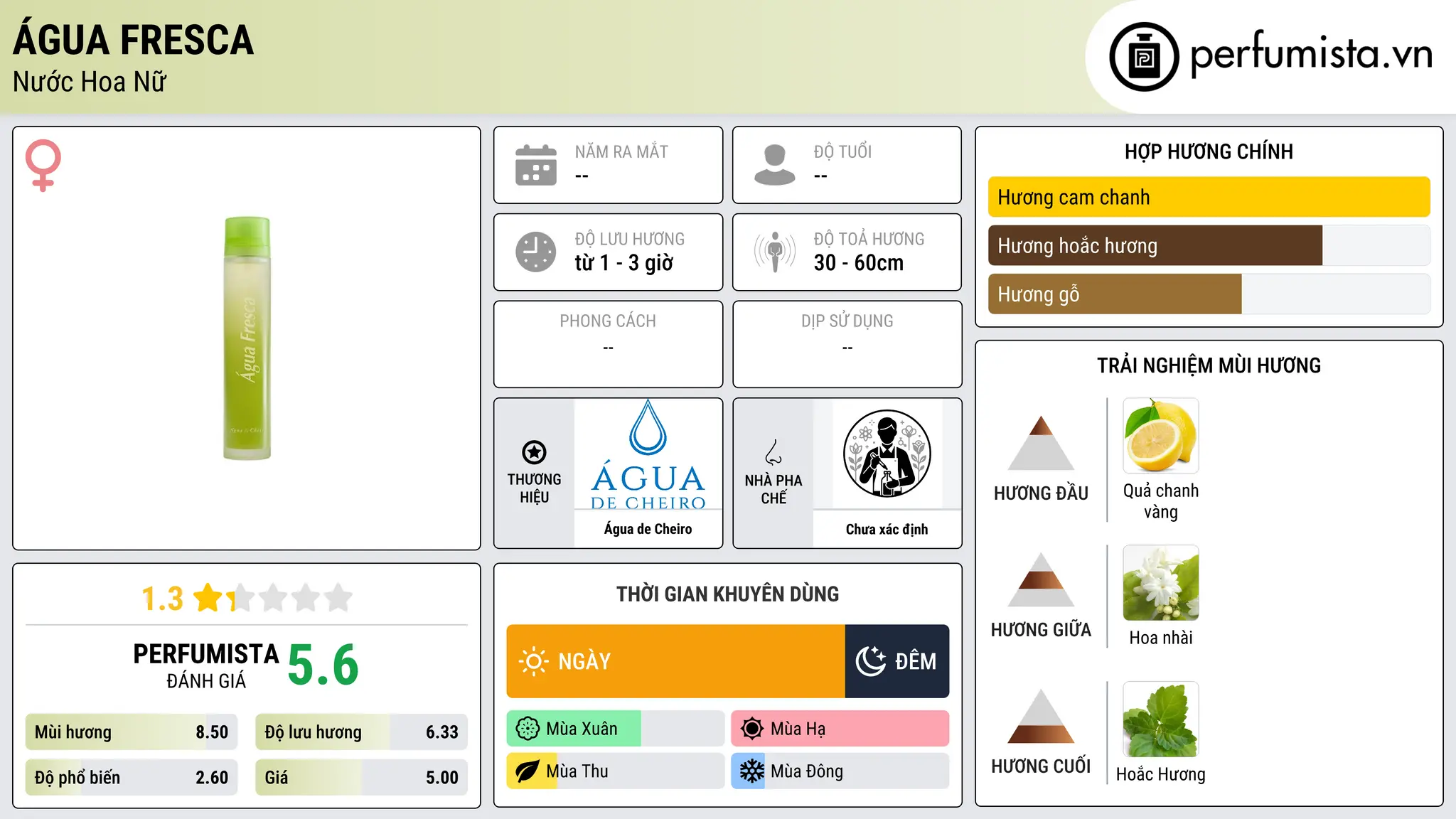
Task: Click the person icon beside Độ tuổi
Action: point(775,165)
